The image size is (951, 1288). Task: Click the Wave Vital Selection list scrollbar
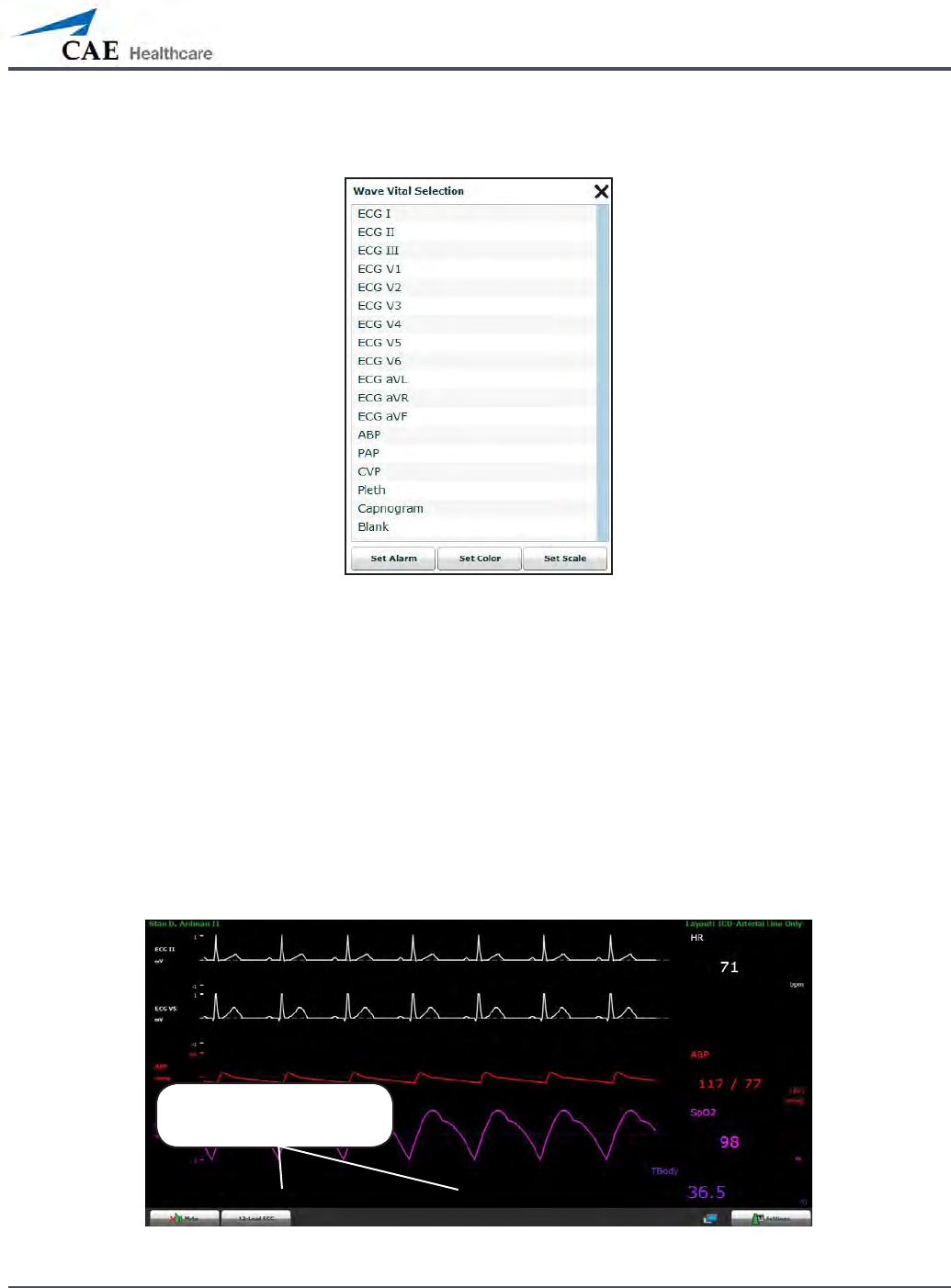[x=603, y=373]
